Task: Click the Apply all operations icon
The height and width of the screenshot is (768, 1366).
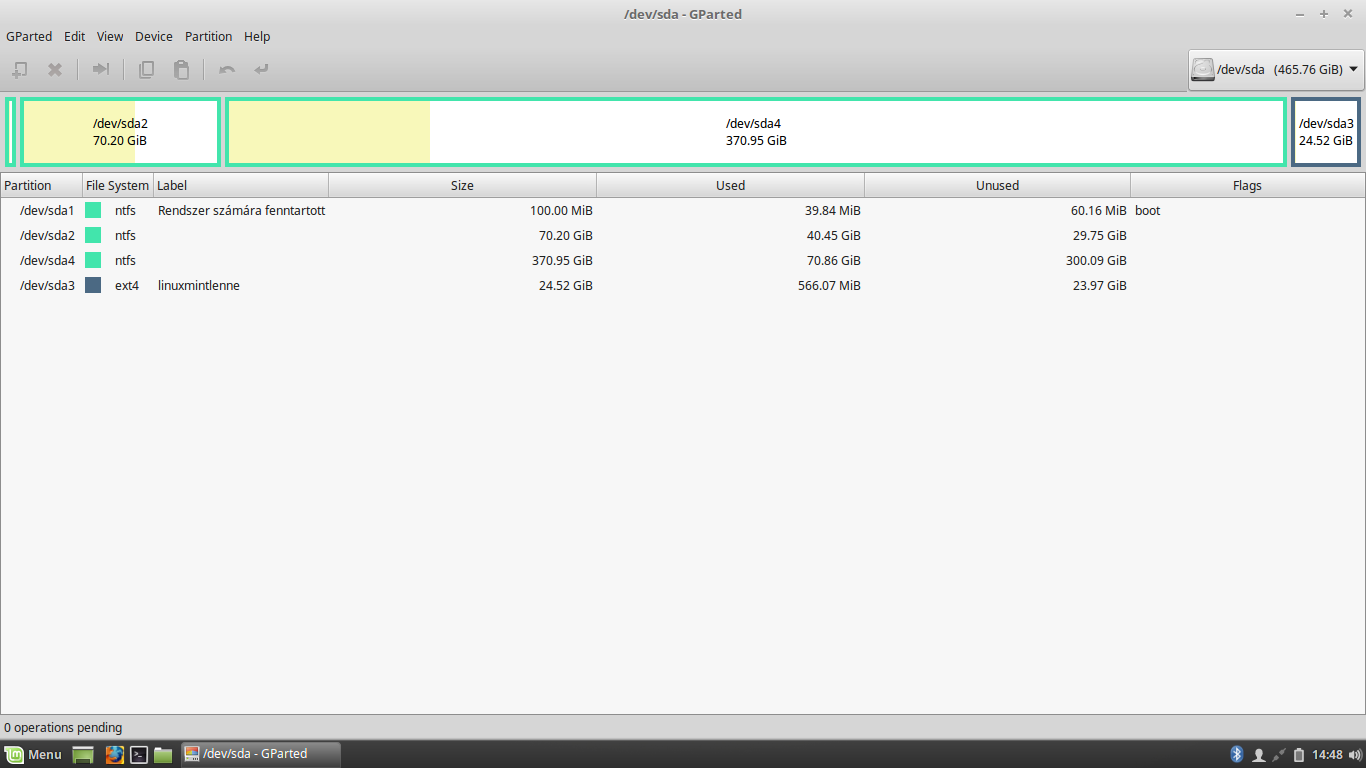Action: (x=262, y=70)
